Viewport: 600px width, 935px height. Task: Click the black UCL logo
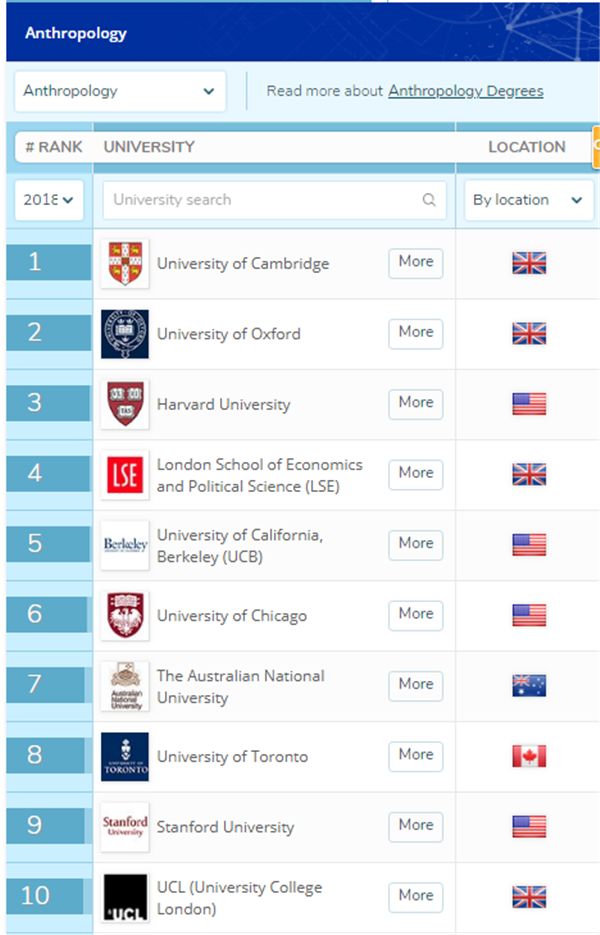pyautogui.click(x=125, y=897)
